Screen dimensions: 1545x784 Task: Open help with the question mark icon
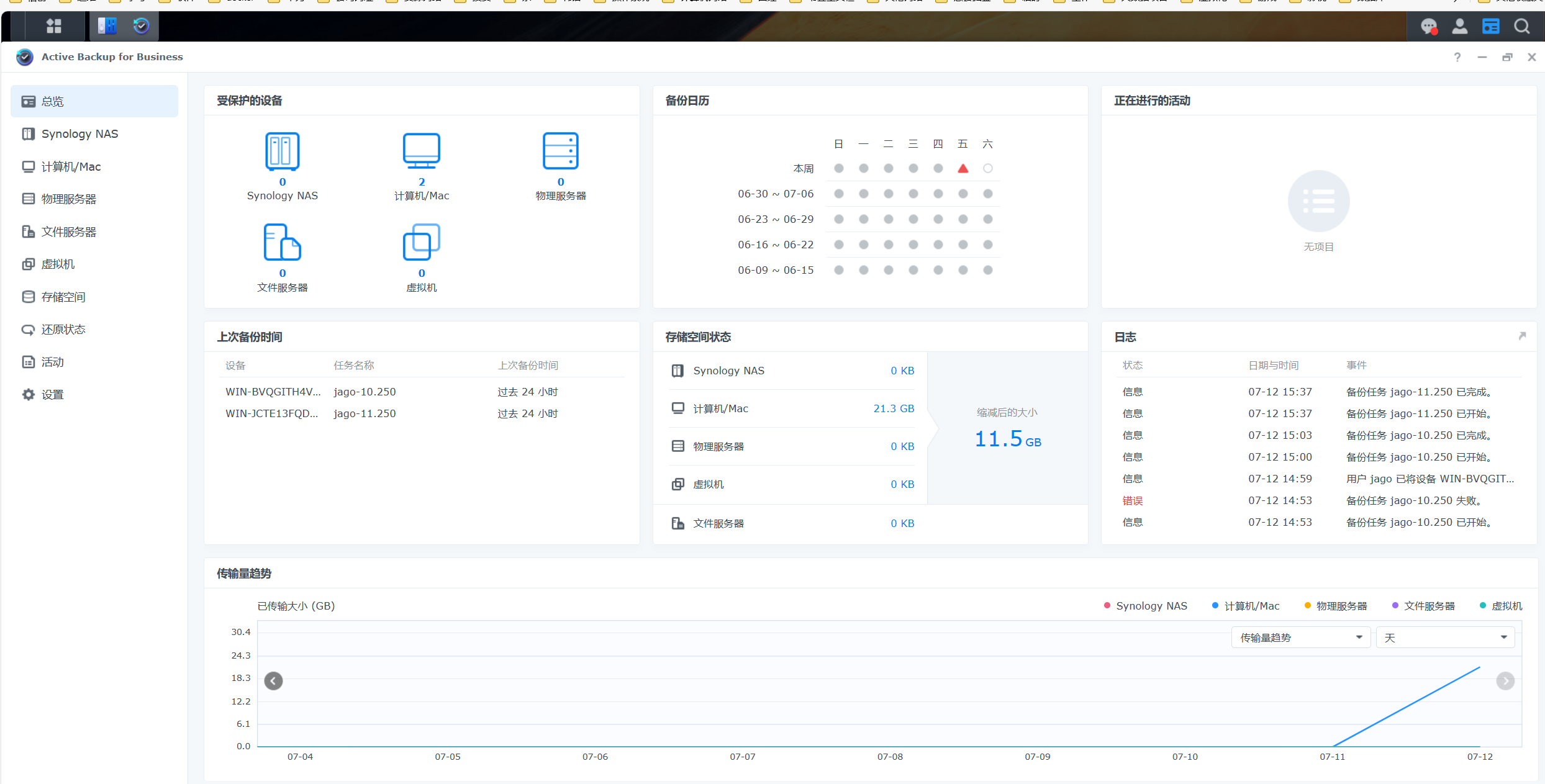tap(1457, 57)
